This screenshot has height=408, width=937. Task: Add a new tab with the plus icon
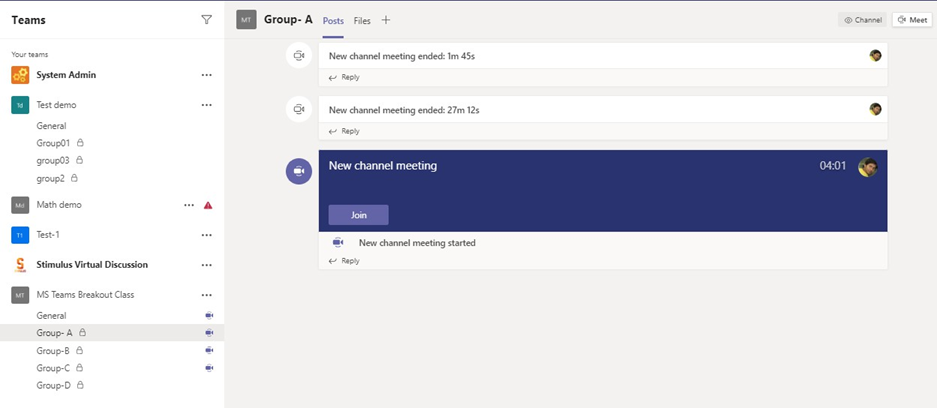386,20
